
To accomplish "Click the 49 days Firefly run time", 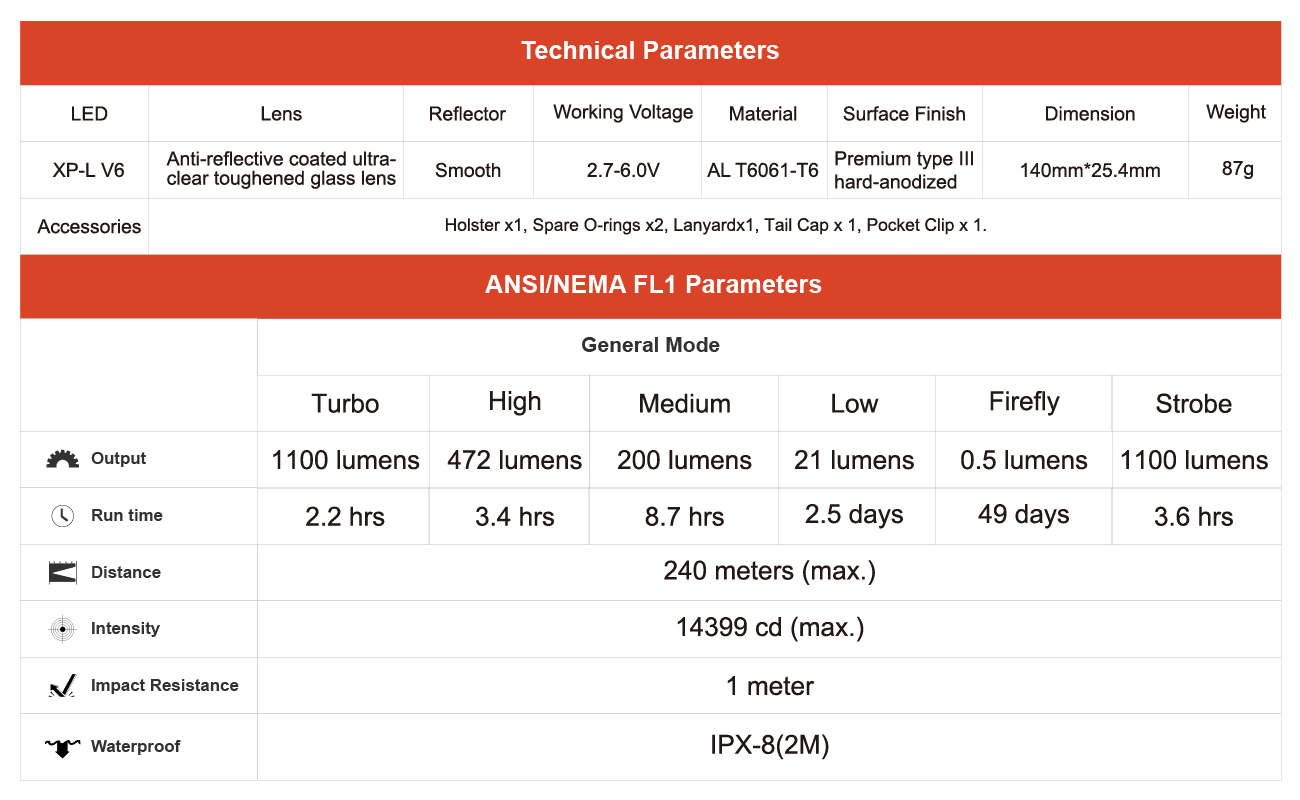I will coord(1023,515).
